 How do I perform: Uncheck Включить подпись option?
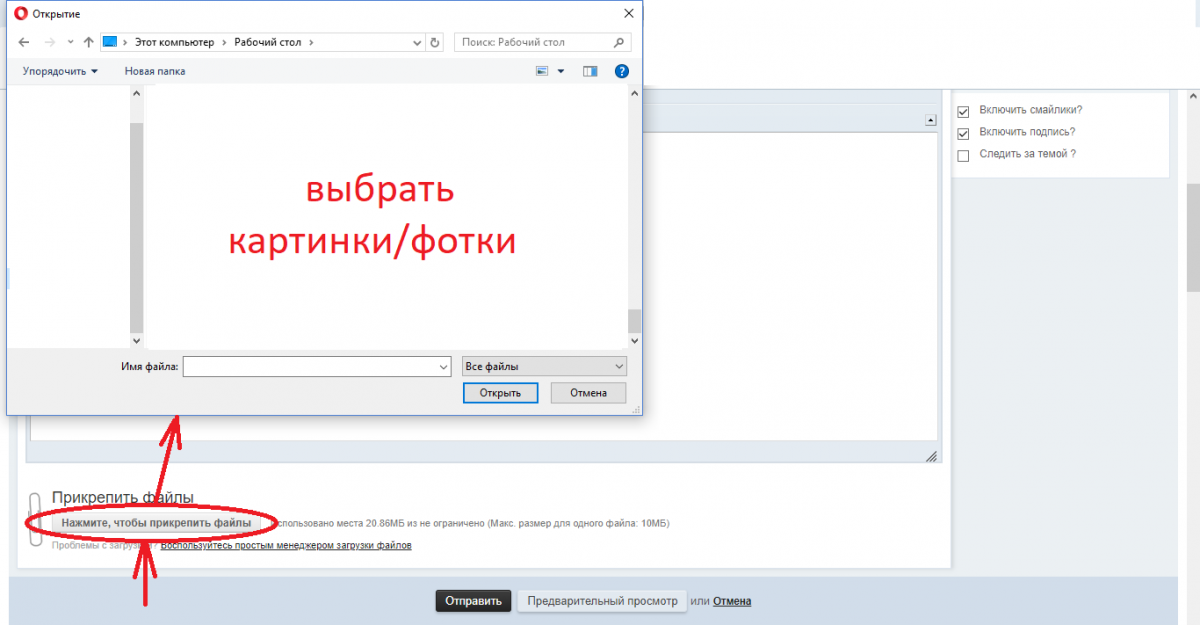[964, 133]
